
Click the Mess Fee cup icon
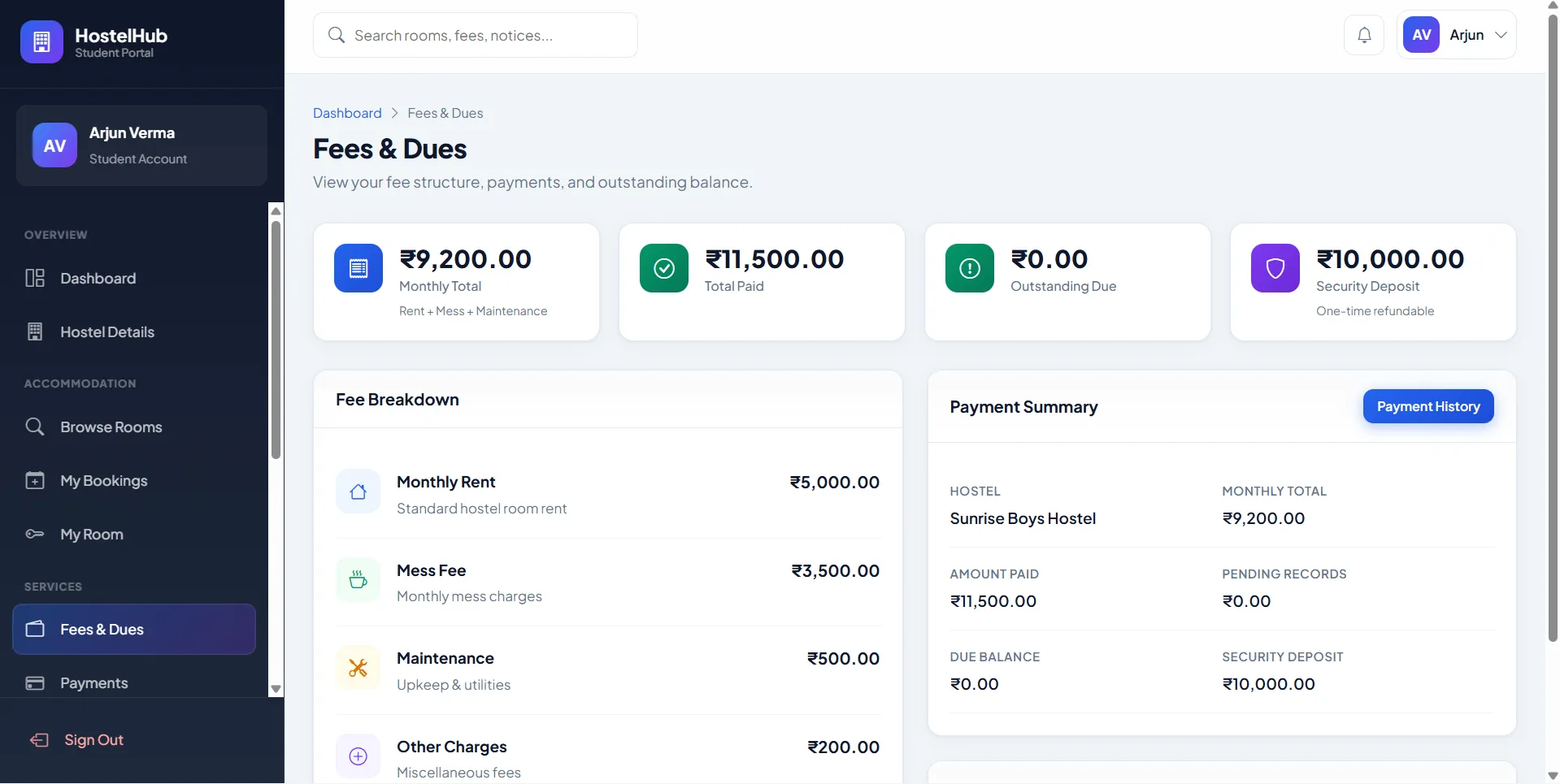pyautogui.click(x=358, y=580)
